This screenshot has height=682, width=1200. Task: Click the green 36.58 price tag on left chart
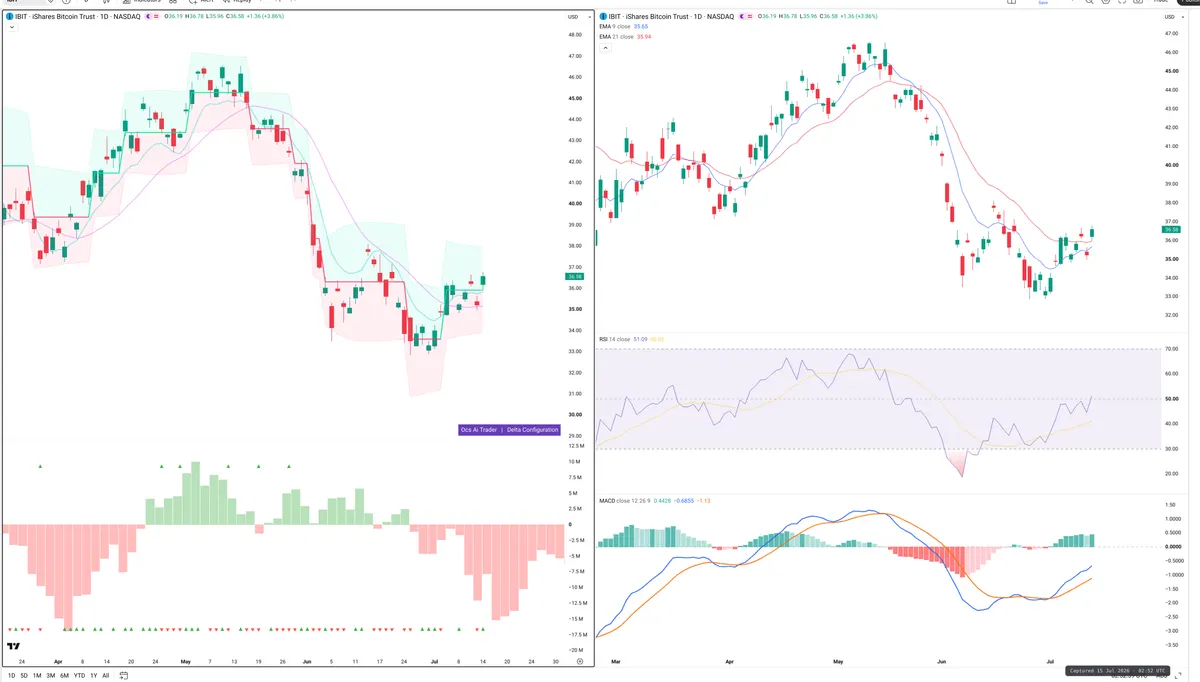click(x=574, y=277)
